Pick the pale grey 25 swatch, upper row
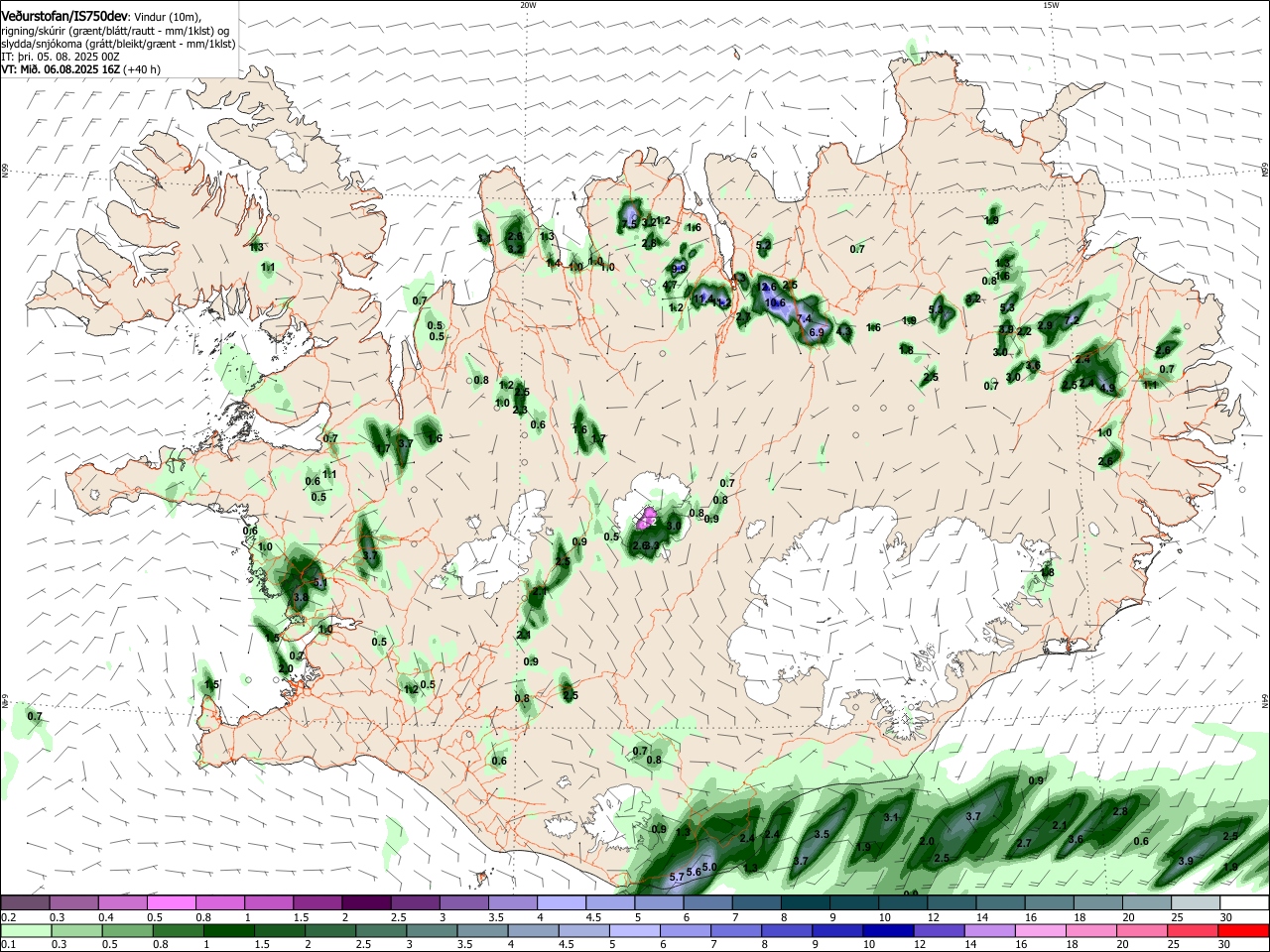1270x952 pixels. [x=1194, y=902]
